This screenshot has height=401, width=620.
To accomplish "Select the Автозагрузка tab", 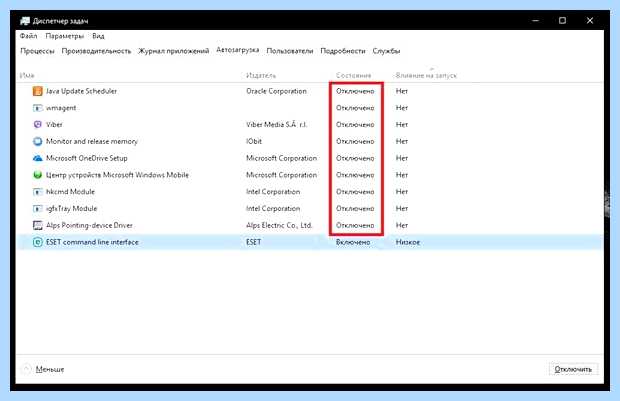I will tap(238, 50).
